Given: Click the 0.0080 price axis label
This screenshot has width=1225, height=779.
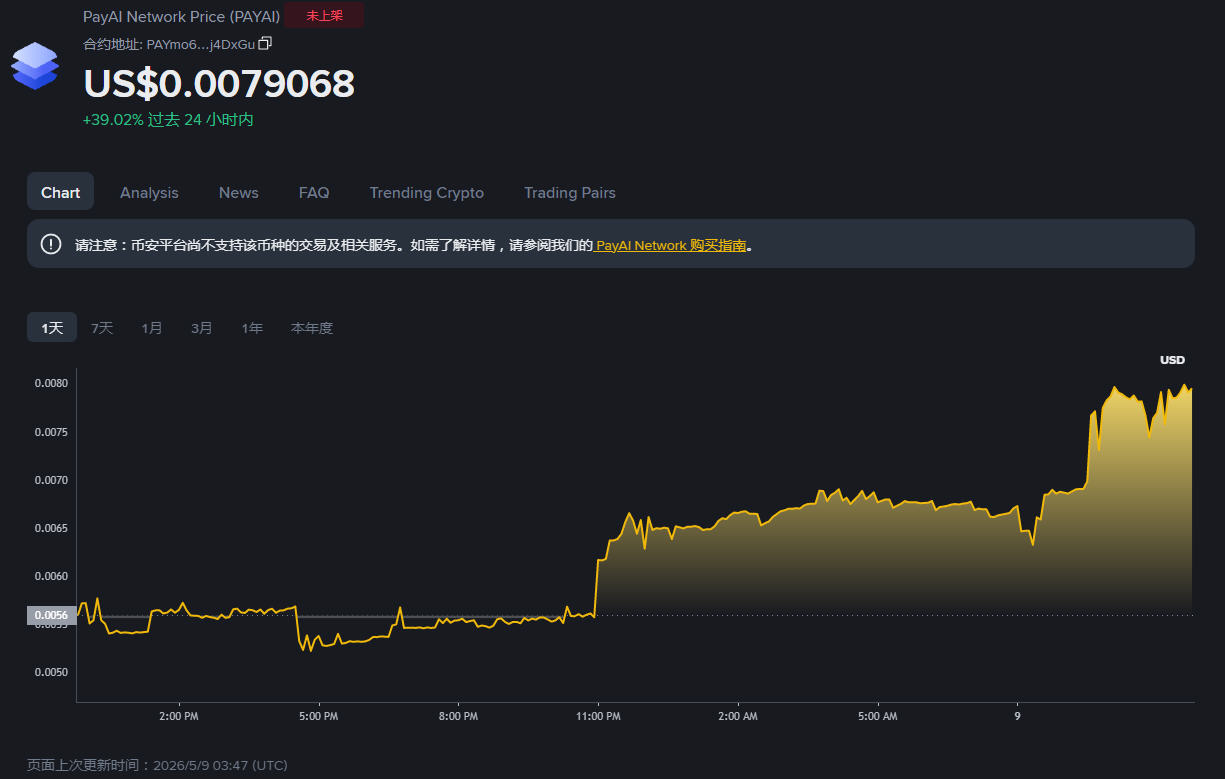Looking at the screenshot, I should tap(51, 384).
